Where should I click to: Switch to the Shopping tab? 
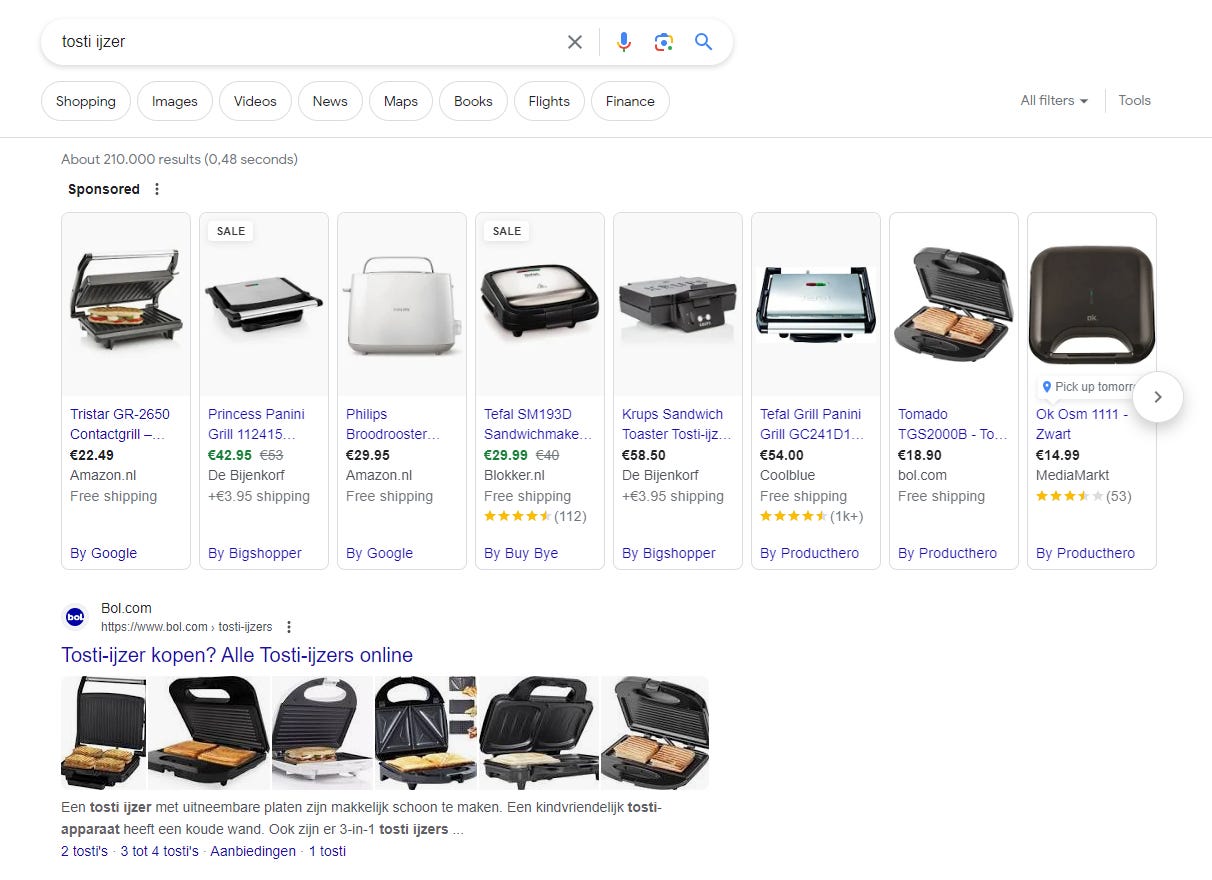[86, 101]
